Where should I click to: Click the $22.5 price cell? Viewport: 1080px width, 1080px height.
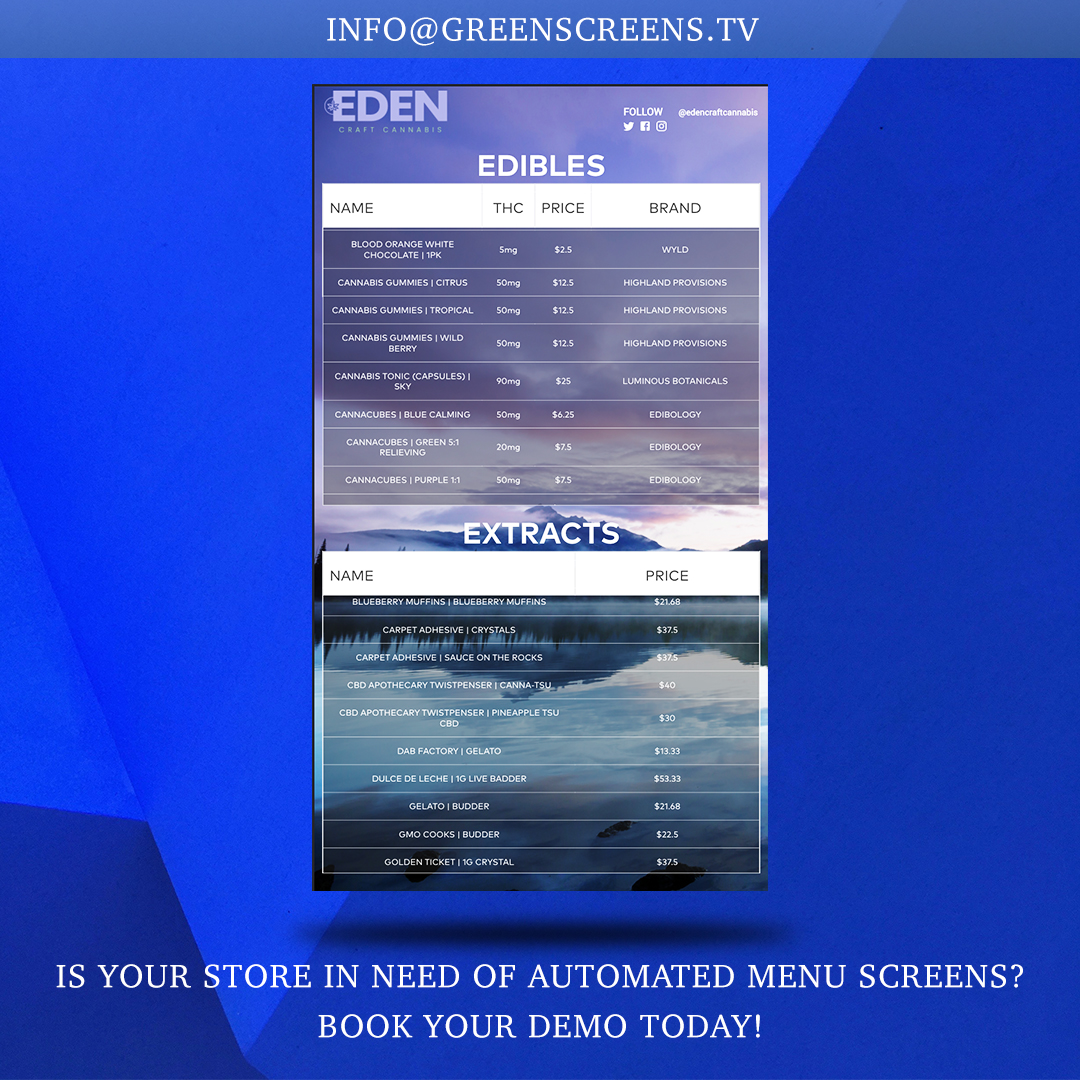(x=667, y=834)
